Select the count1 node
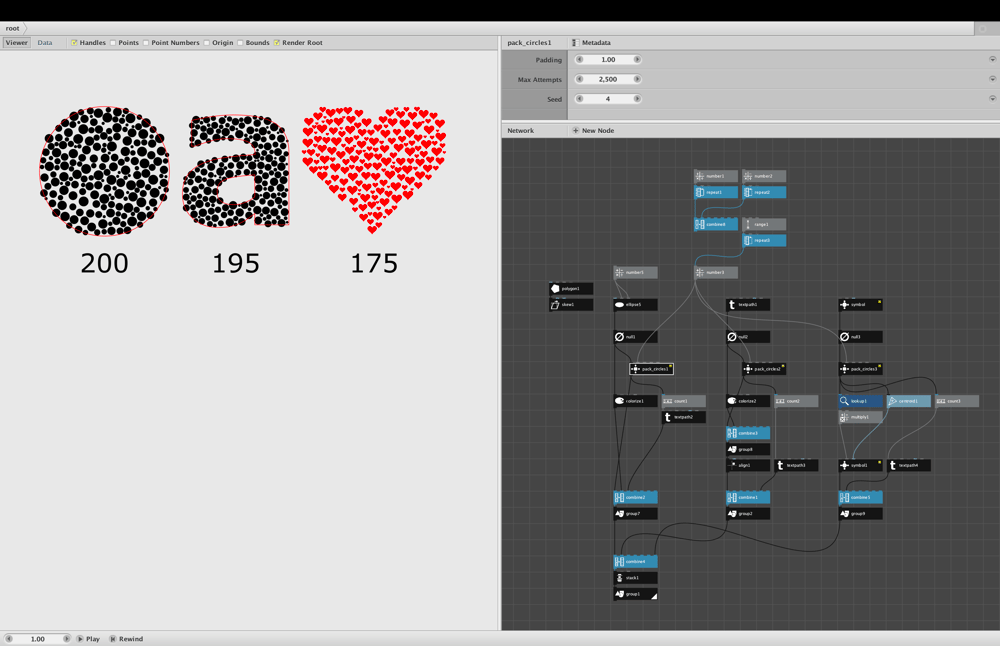This screenshot has height=646, width=1000. (x=684, y=401)
